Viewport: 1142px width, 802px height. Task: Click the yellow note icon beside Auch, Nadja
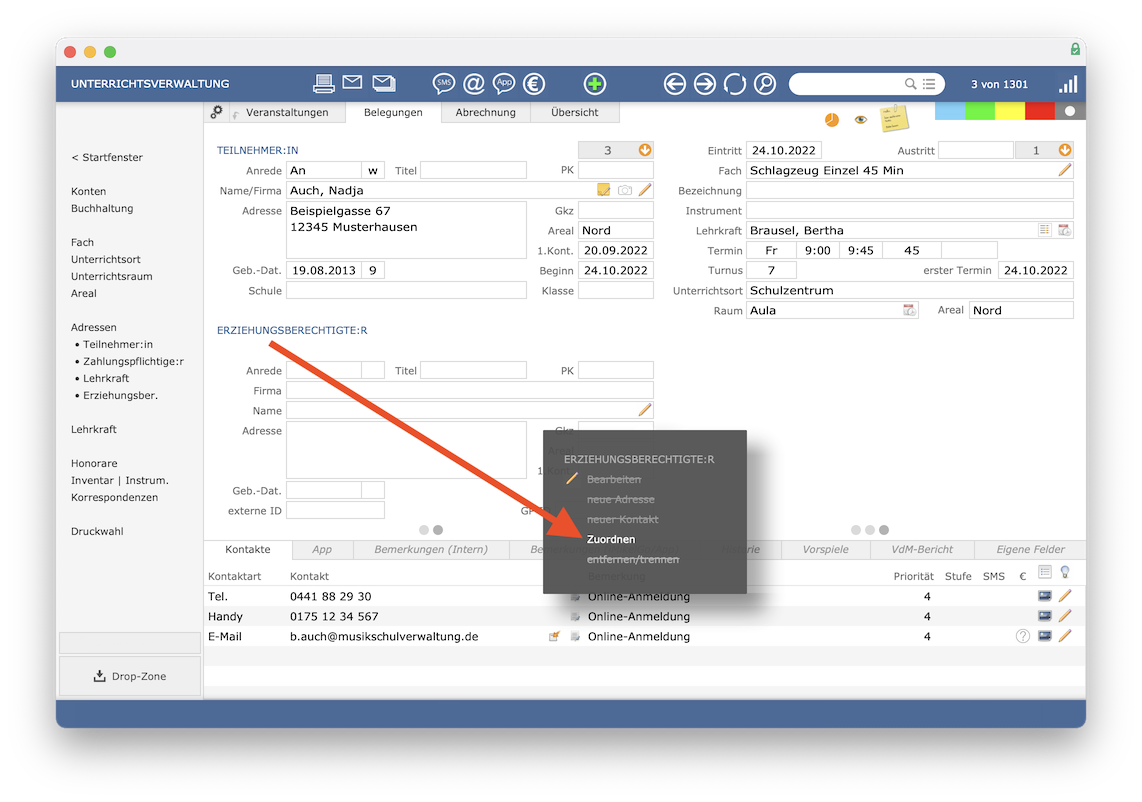coord(604,190)
